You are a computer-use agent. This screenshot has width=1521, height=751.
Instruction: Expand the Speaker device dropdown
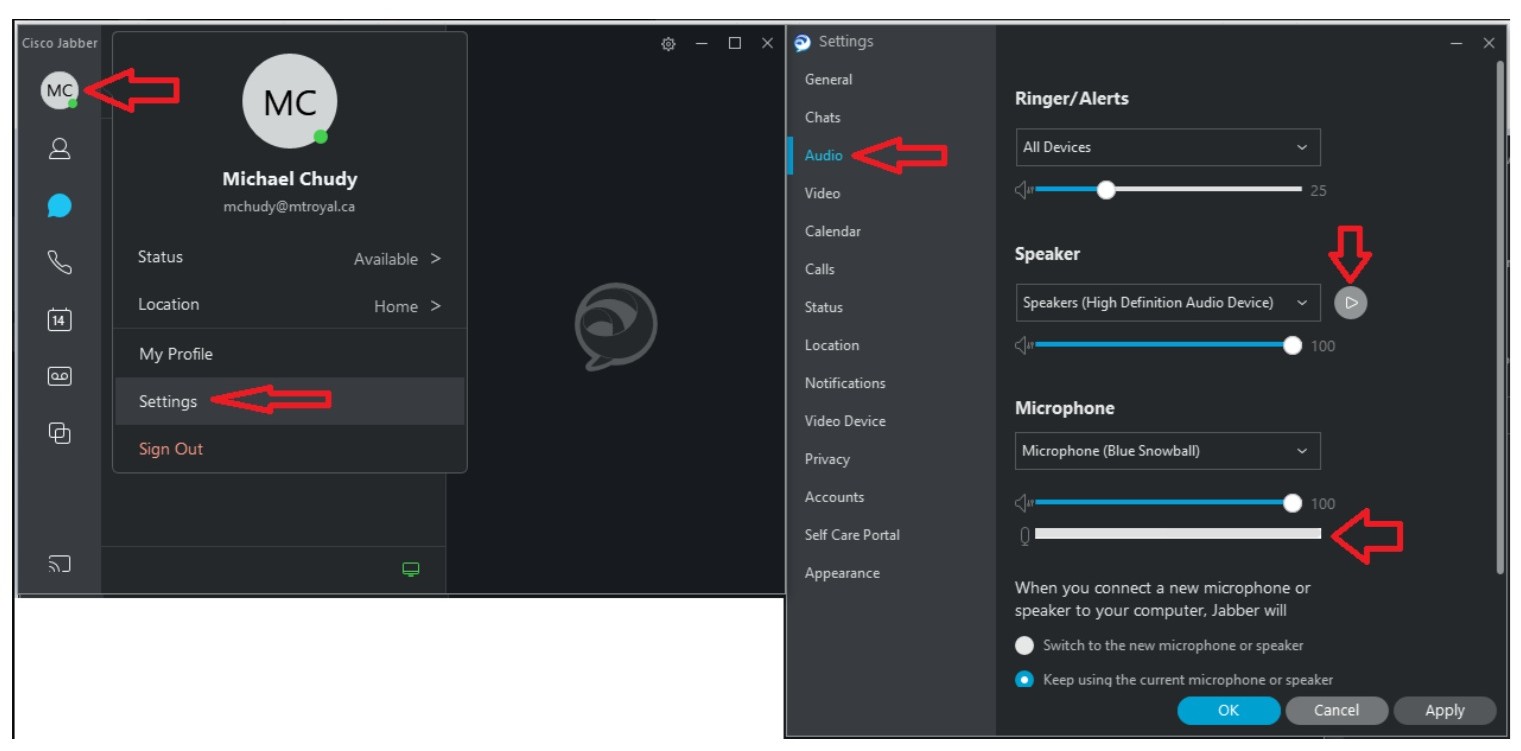tap(1167, 302)
